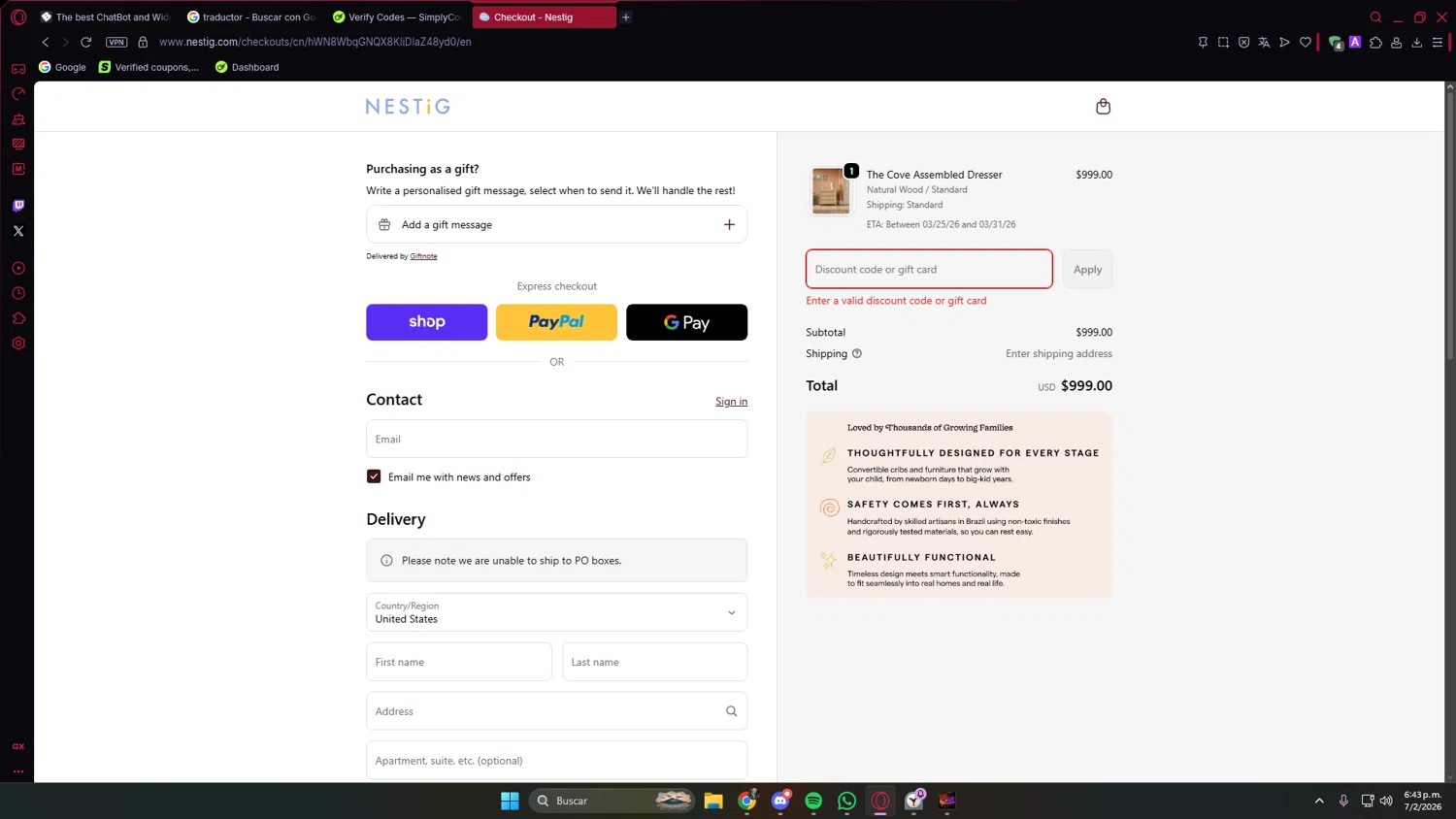
Task: Go back to previous page
Action: (x=45, y=42)
